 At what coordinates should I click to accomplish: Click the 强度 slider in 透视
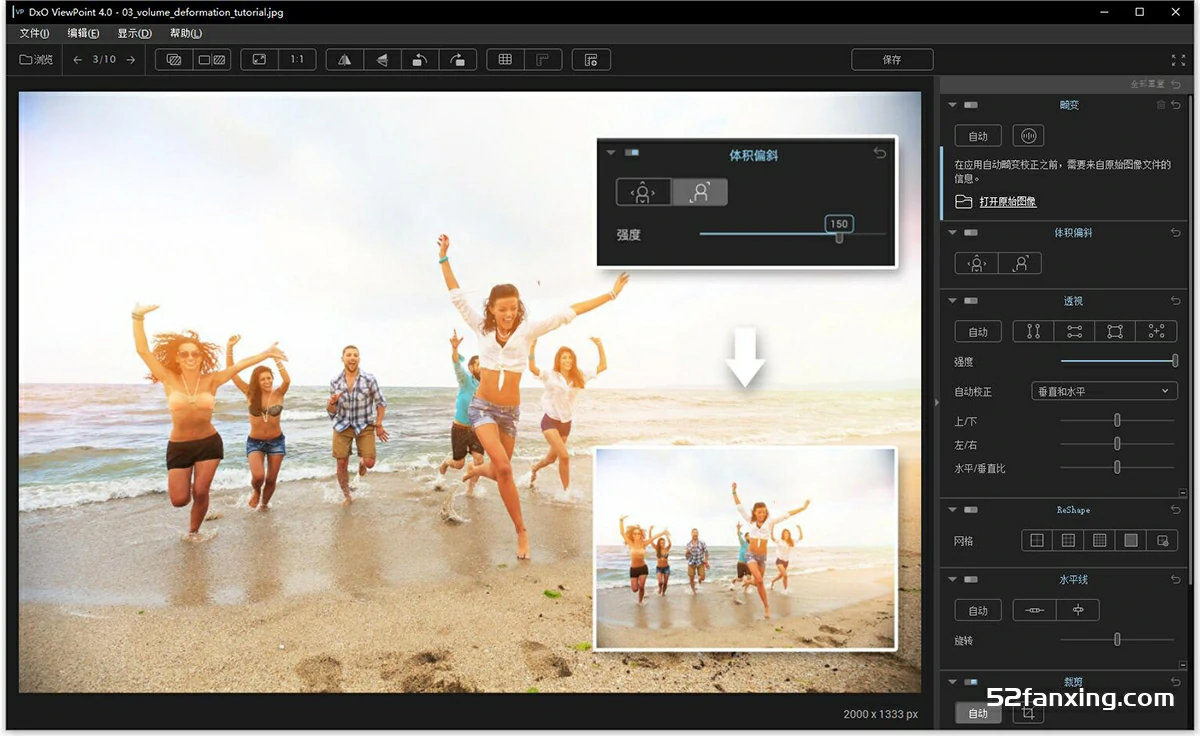click(1118, 361)
